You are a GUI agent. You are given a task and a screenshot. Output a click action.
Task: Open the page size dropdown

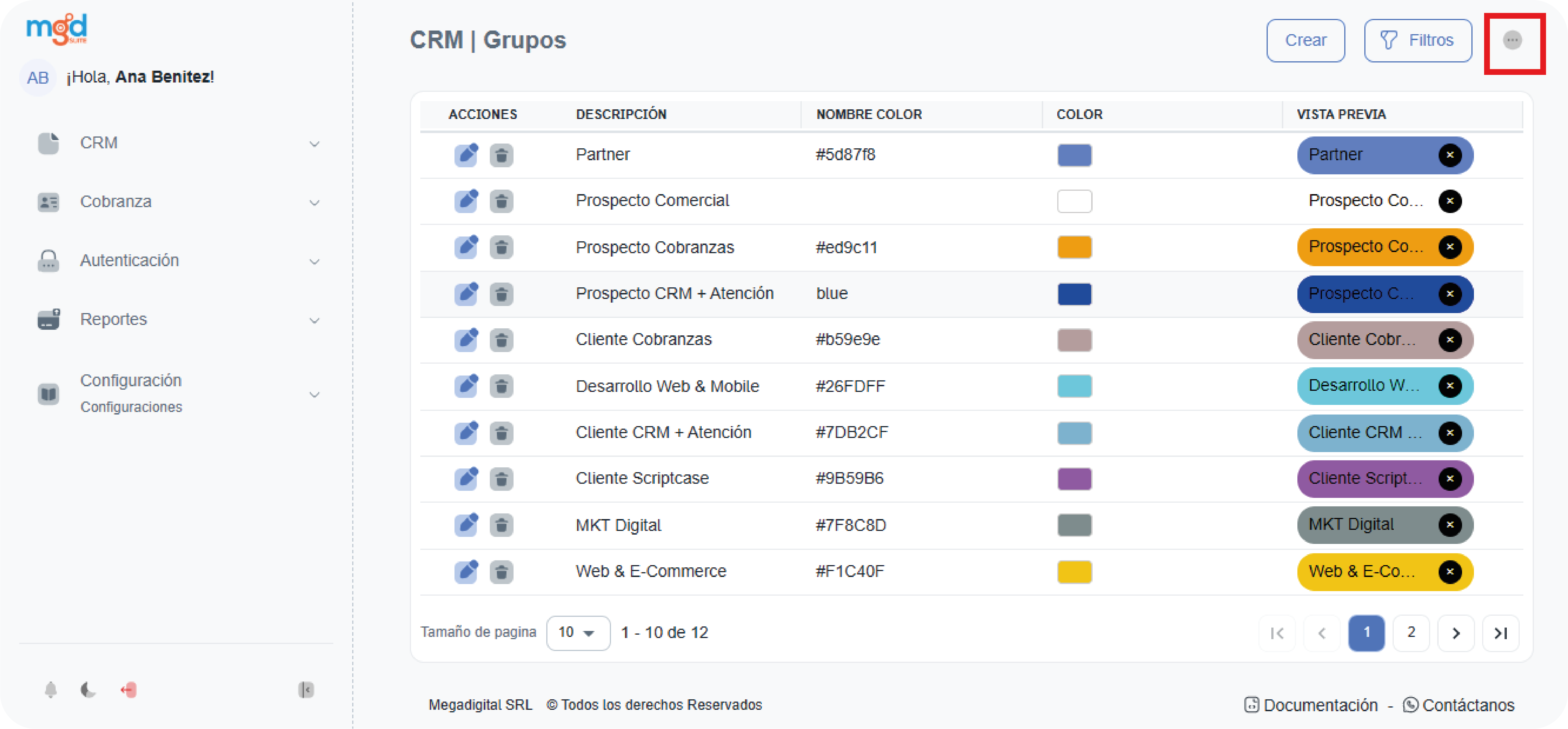point(577,633)
